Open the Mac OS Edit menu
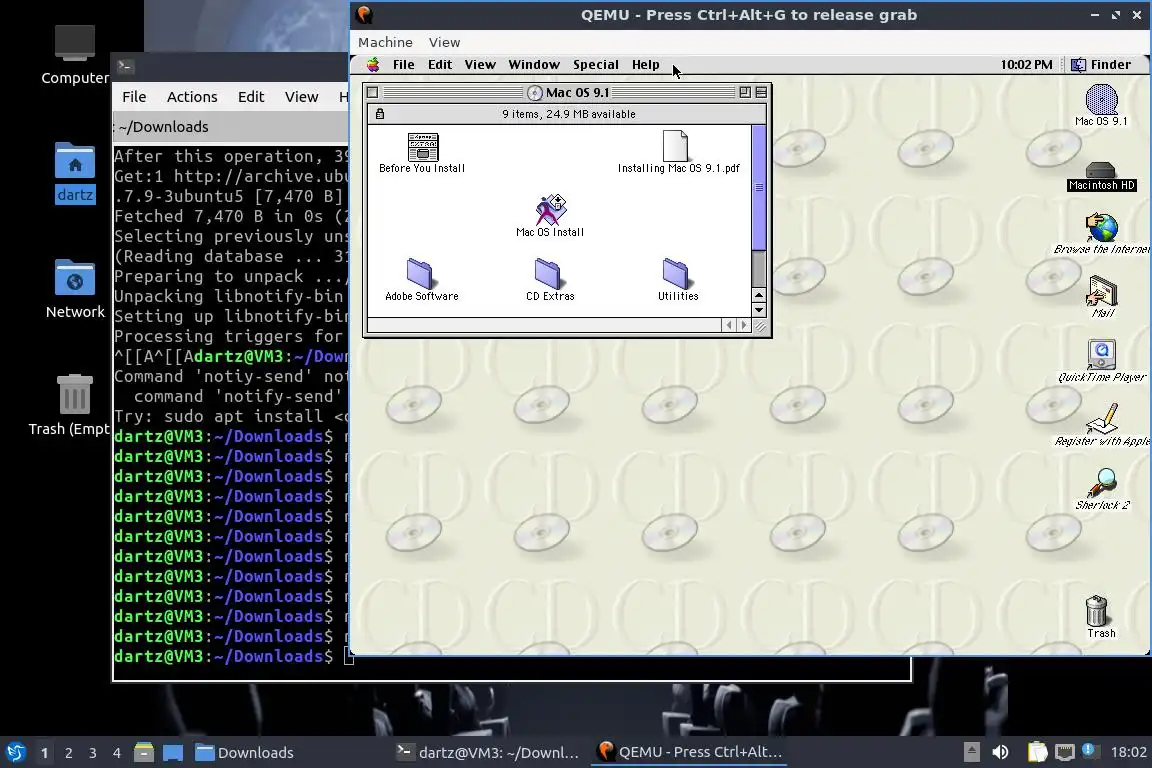Viewport: 1152px width, 768px height. coord(440,65)
